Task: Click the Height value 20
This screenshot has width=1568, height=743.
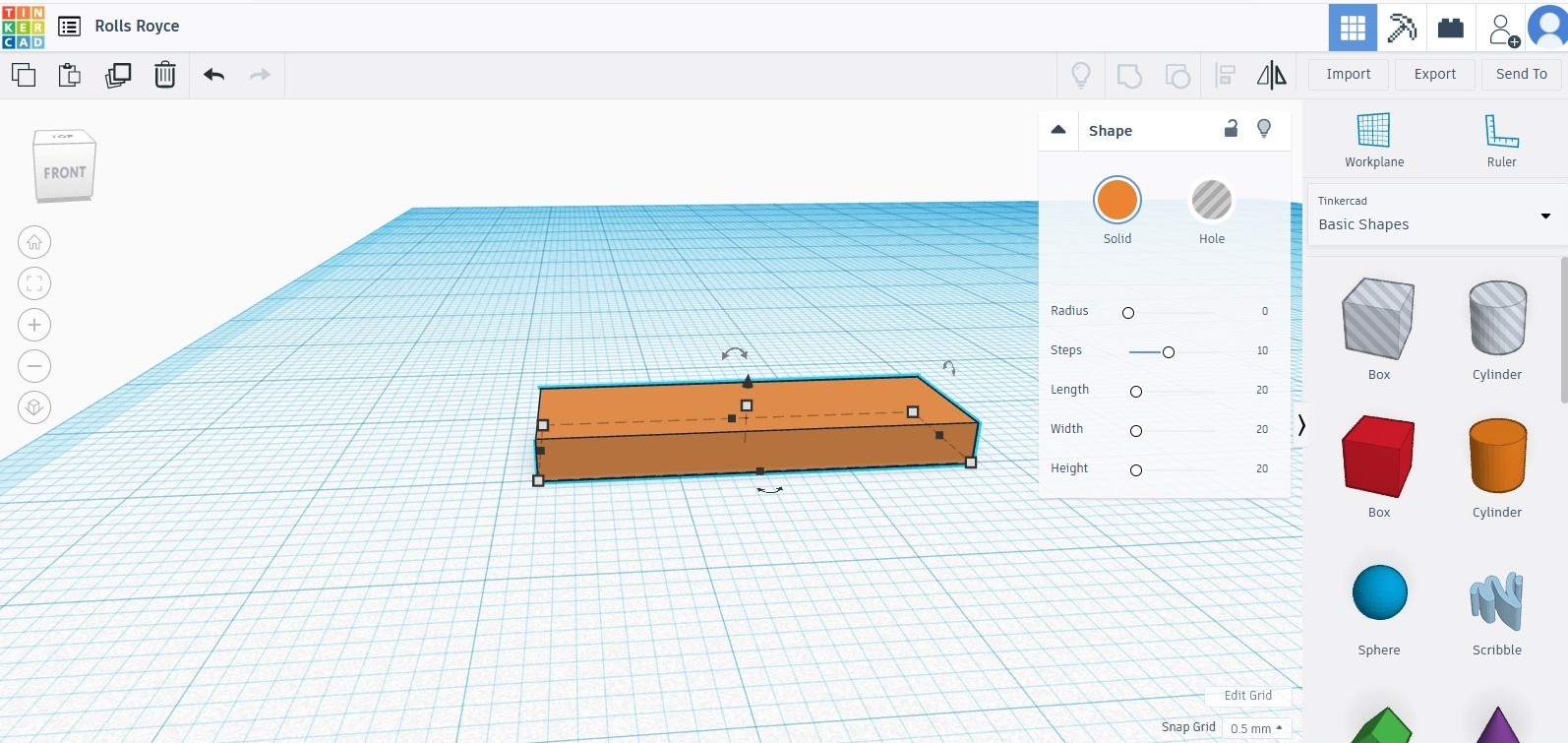Action: point(1262,468)
